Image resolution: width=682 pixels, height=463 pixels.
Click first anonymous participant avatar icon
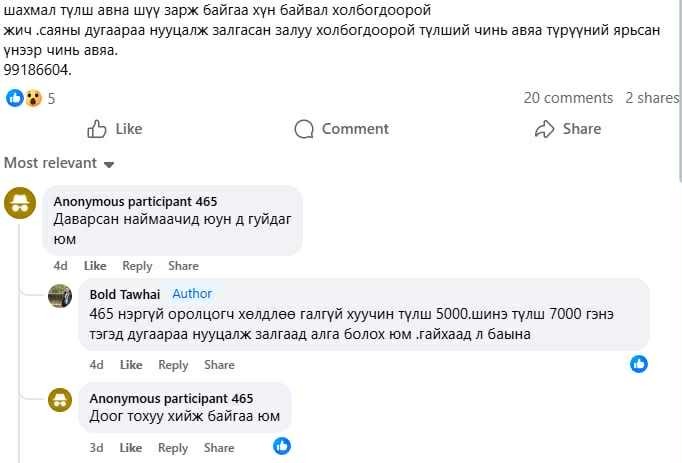coord(20,203)
